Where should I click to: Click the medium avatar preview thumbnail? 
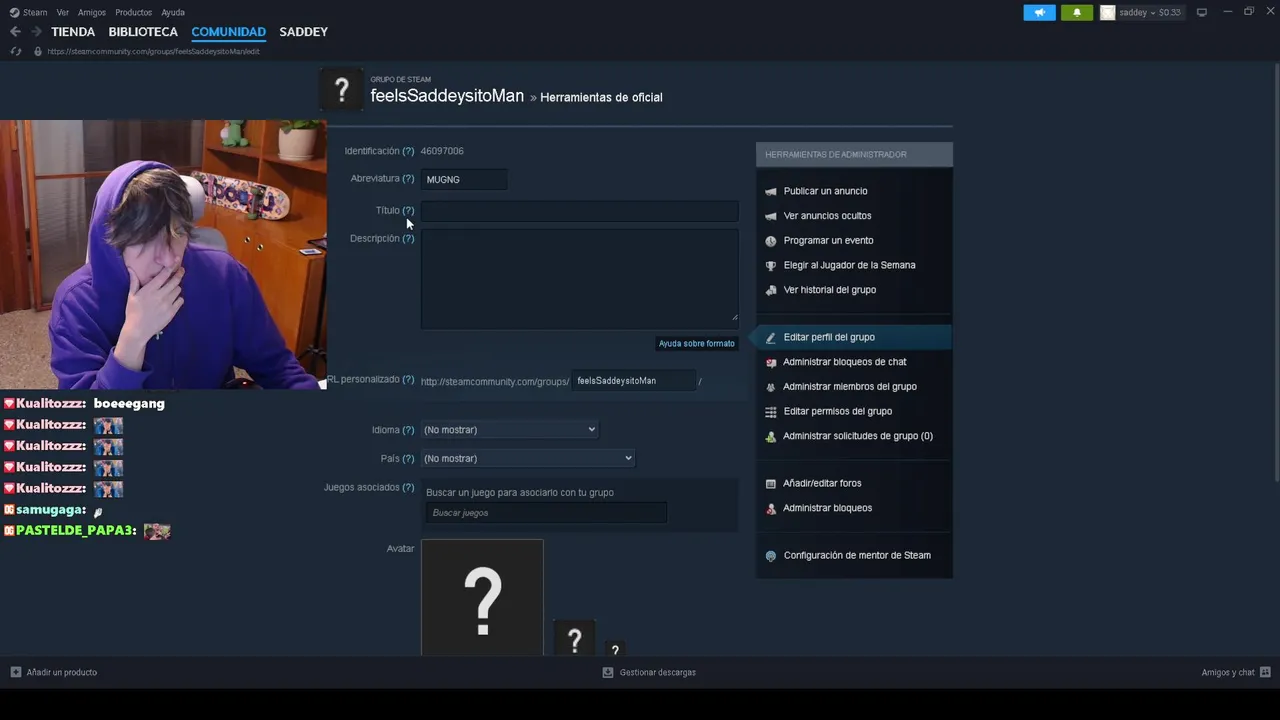click(575, 638)
